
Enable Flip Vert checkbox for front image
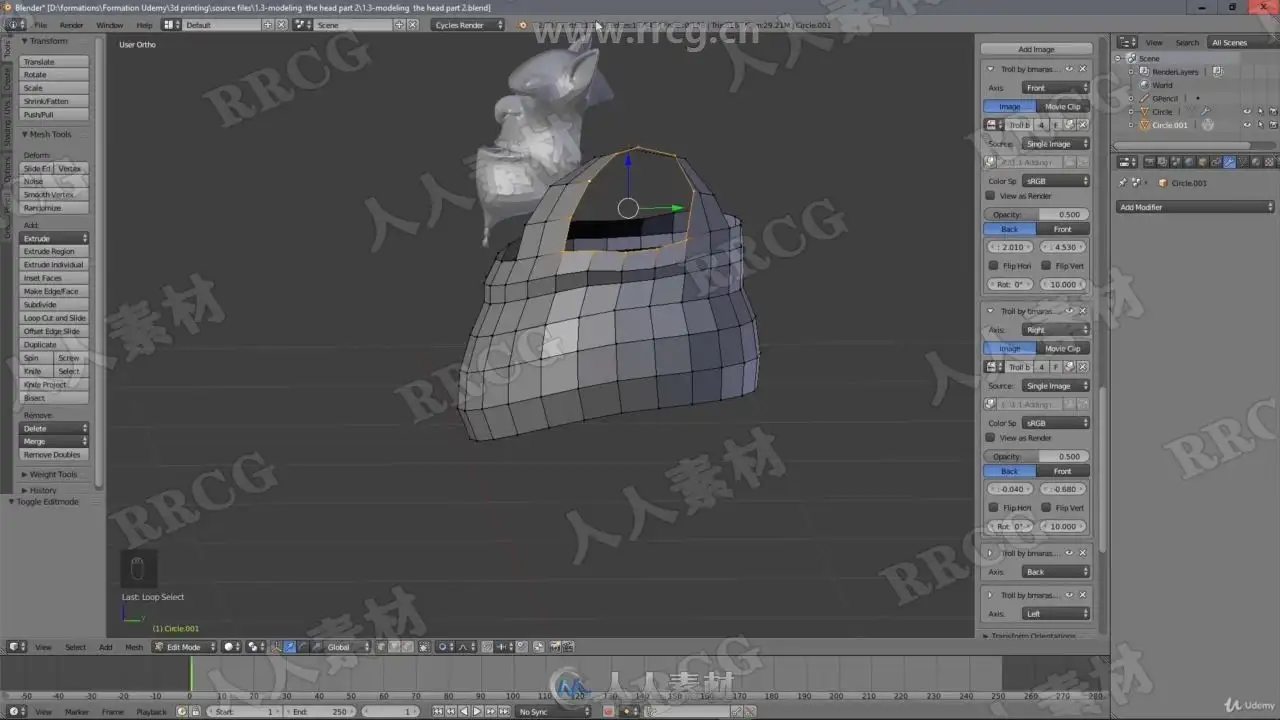tap(1045, 266)
